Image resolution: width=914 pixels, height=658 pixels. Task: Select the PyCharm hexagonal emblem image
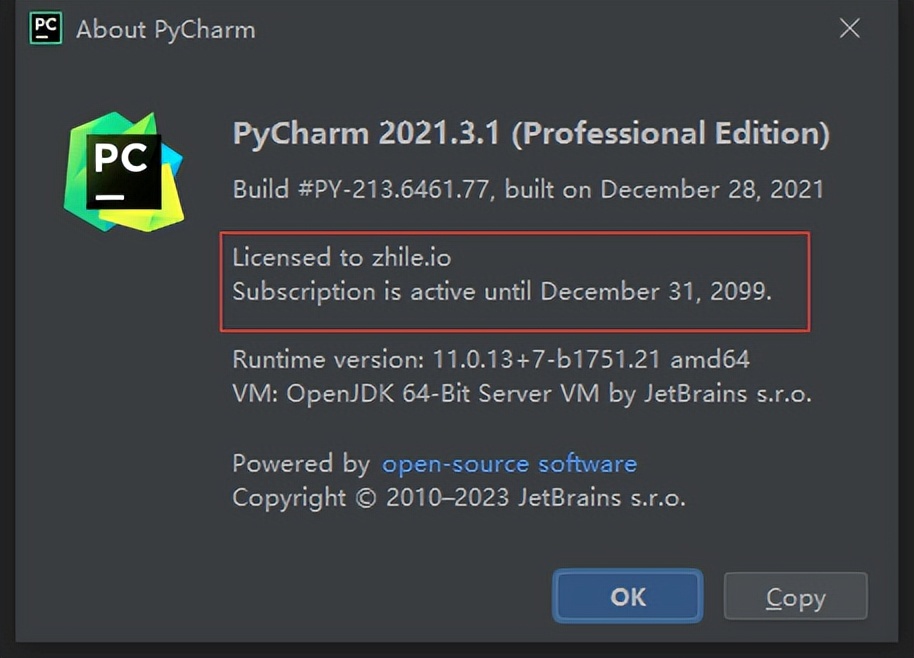point(122,165)
